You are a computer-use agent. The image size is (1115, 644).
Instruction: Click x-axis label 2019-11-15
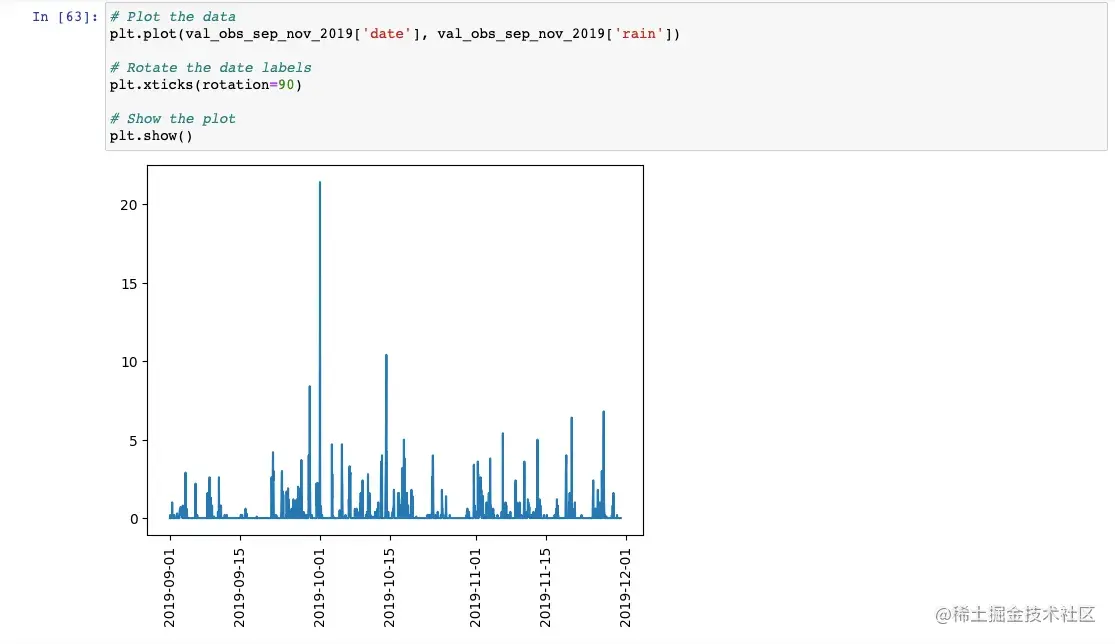click(x=545, y=588)
